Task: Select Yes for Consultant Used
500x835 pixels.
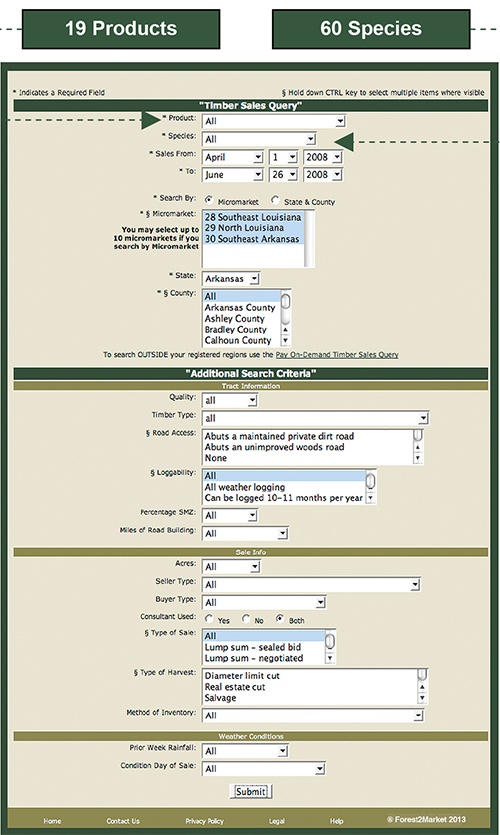Action: click(x=209, y=618)
